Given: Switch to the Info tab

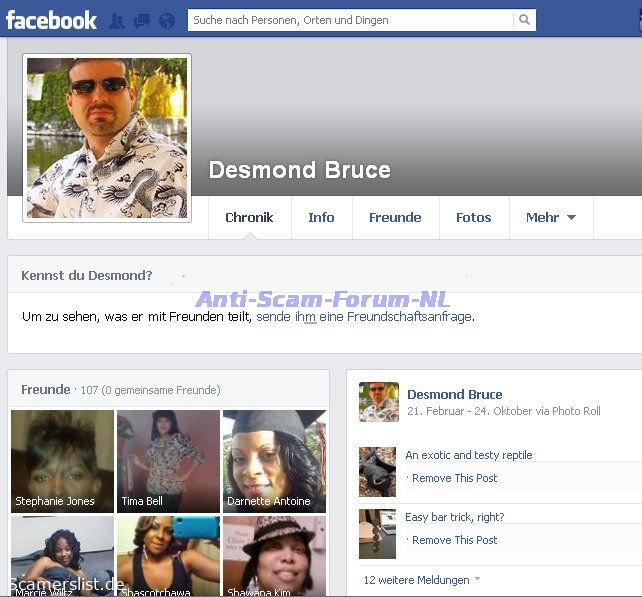Looking at the screenshot, I should tap(321, 217).
